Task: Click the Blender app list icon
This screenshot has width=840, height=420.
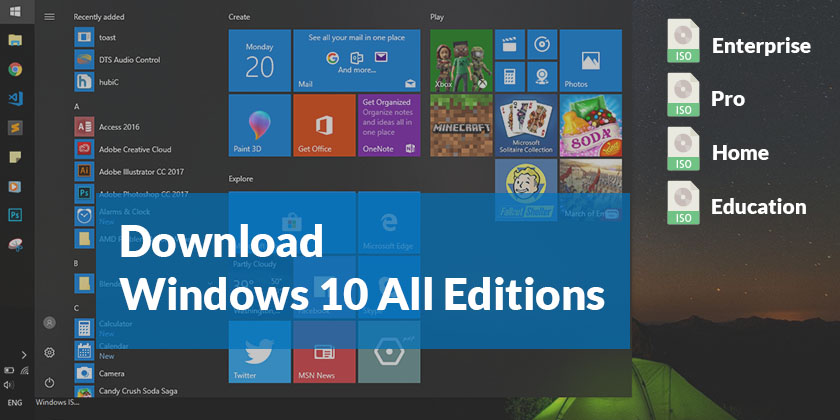Action: click(x=84, y=283)
